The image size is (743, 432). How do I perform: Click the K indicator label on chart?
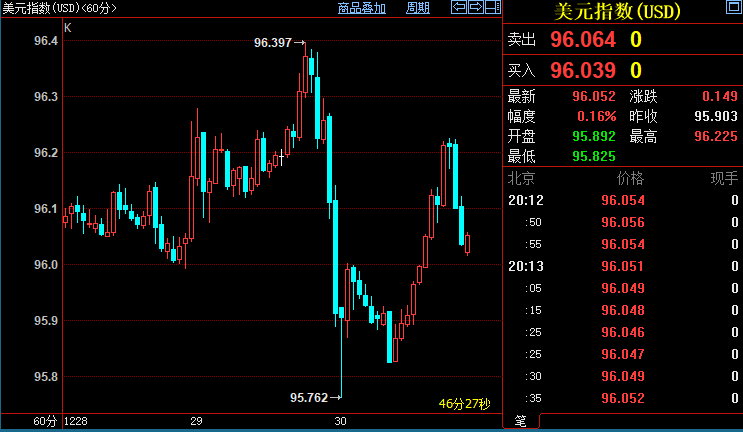click(68, 28)
